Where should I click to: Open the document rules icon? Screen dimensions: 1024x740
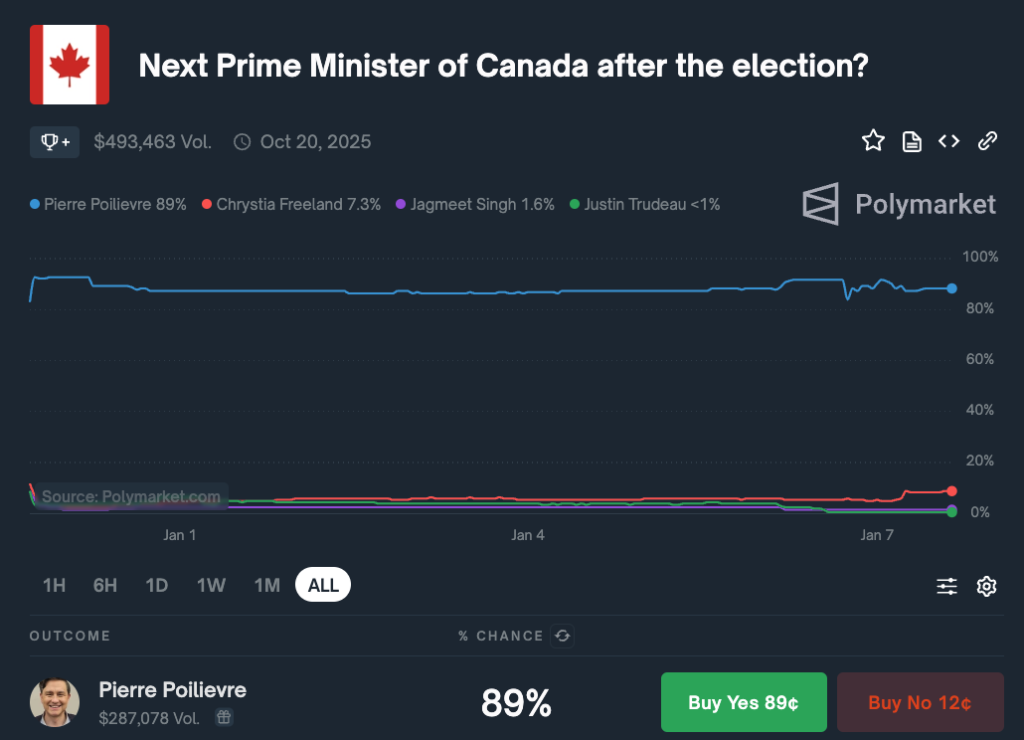(912, 141)
